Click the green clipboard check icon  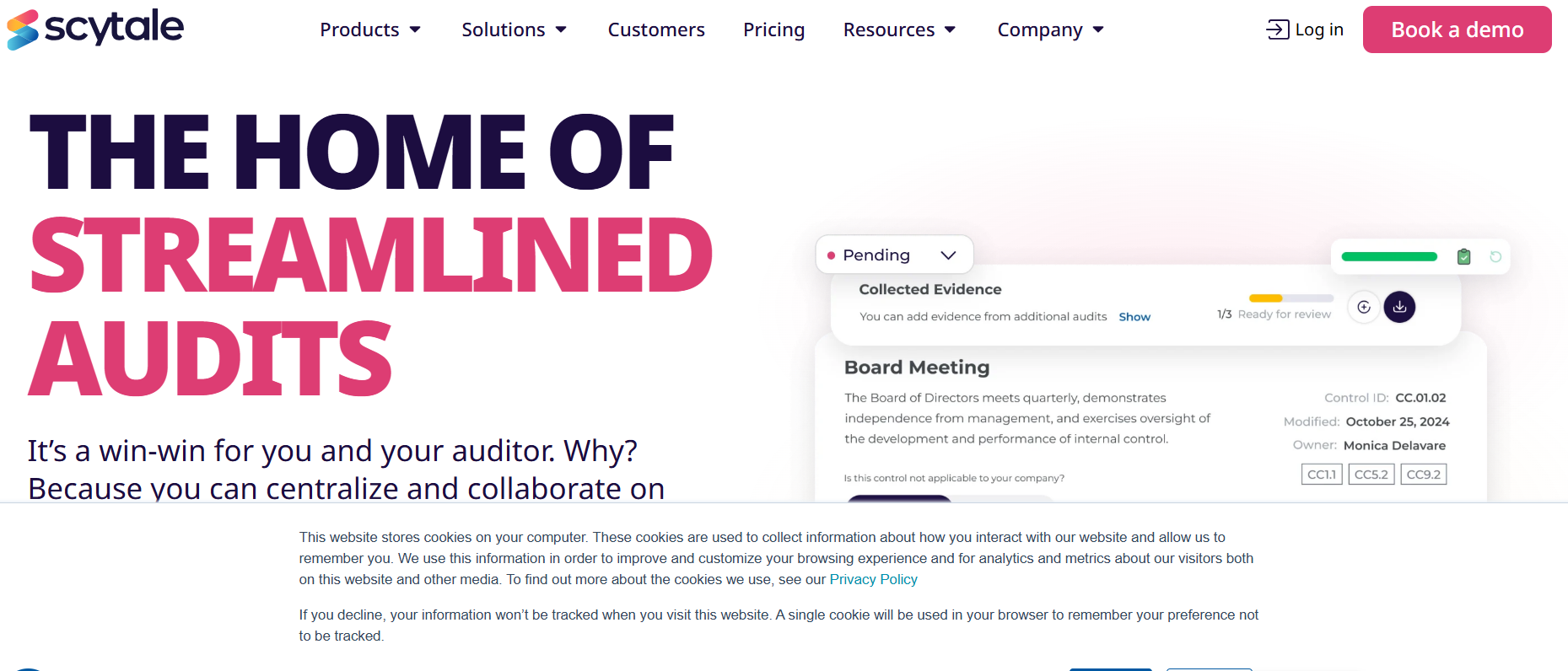point(1464,257)
